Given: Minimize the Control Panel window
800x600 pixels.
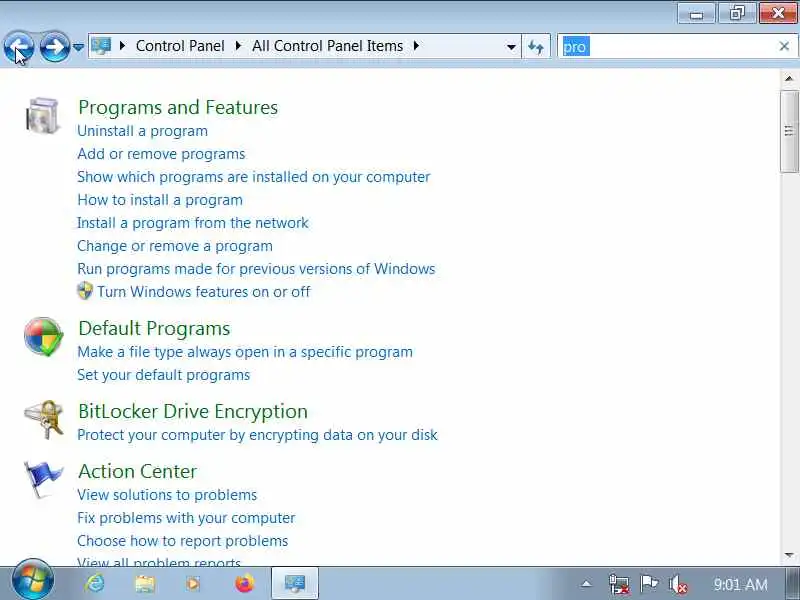Looking at the screenshot, I should click(696, 12).
